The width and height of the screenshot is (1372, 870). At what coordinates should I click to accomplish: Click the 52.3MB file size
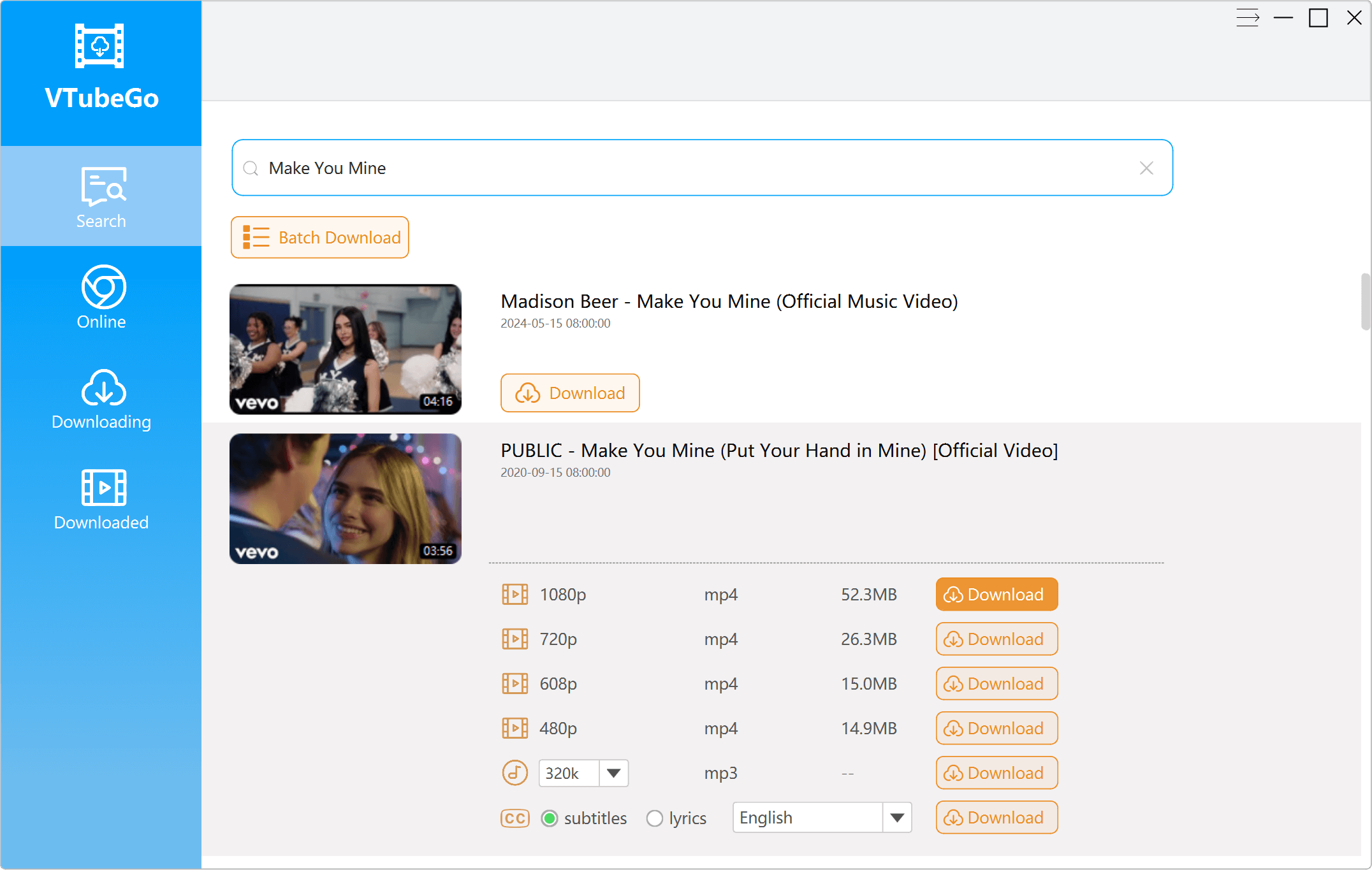point(869,595)
